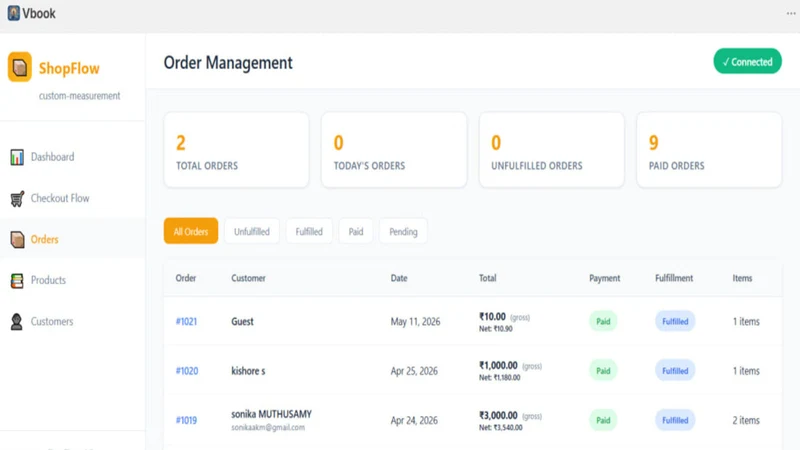Filter orders by Fulfilled tab

pyautogui.click(x=309, y=231)
